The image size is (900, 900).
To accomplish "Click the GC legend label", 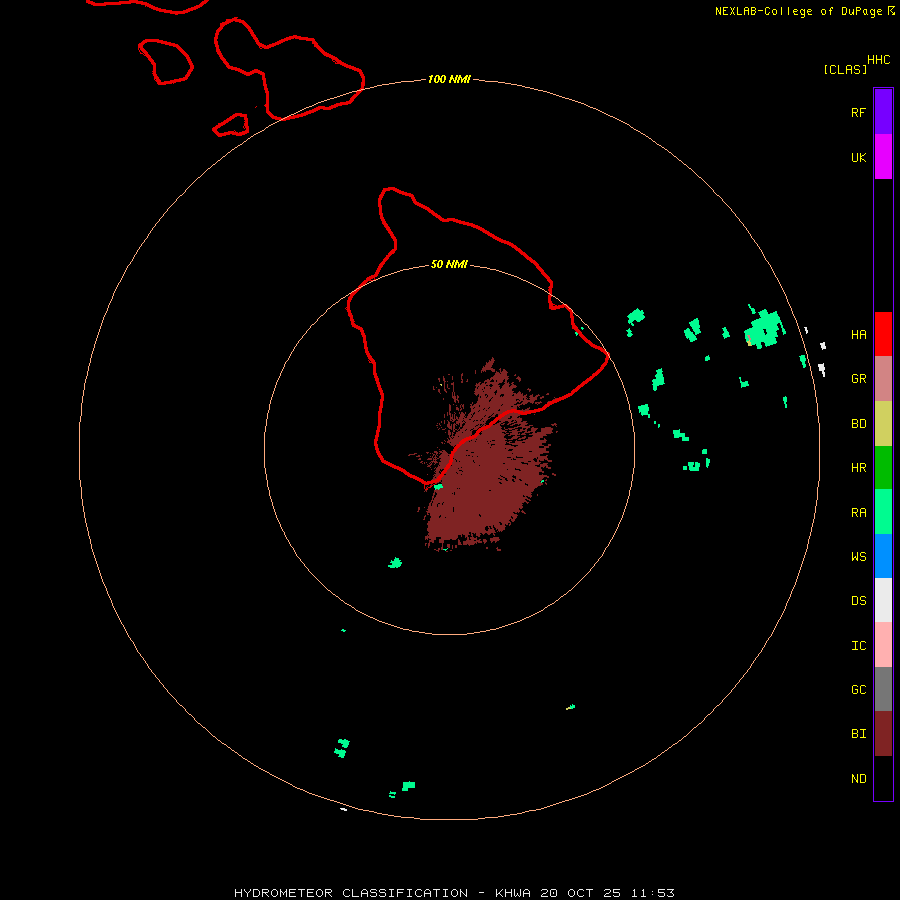I will (x=858, y=689).
